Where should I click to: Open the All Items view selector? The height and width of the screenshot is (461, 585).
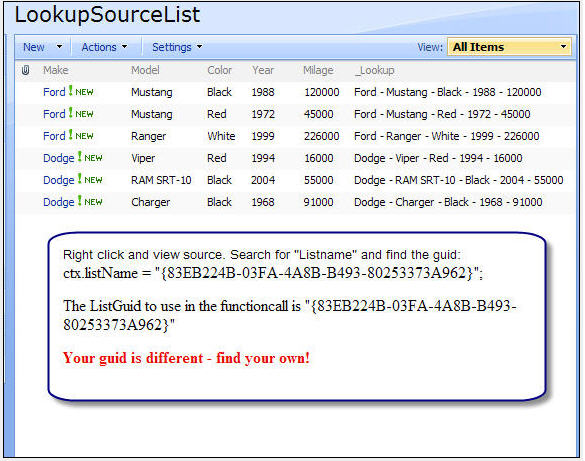click(509, 47)
